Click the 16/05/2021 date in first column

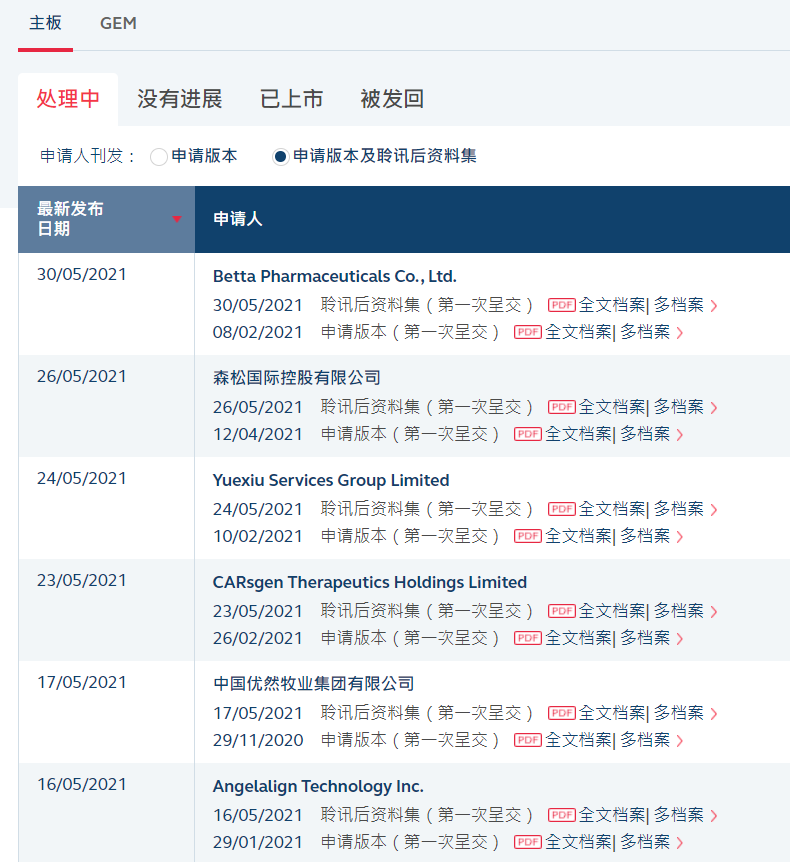(x=81, y=784)
